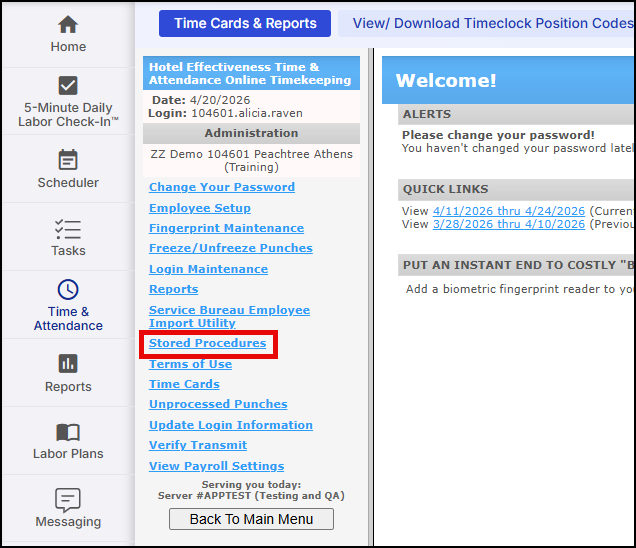Open Freeze/Unfreeze Punches link
Image resolution: width=636 pixels, height=548 pixels.
[231, 248]
